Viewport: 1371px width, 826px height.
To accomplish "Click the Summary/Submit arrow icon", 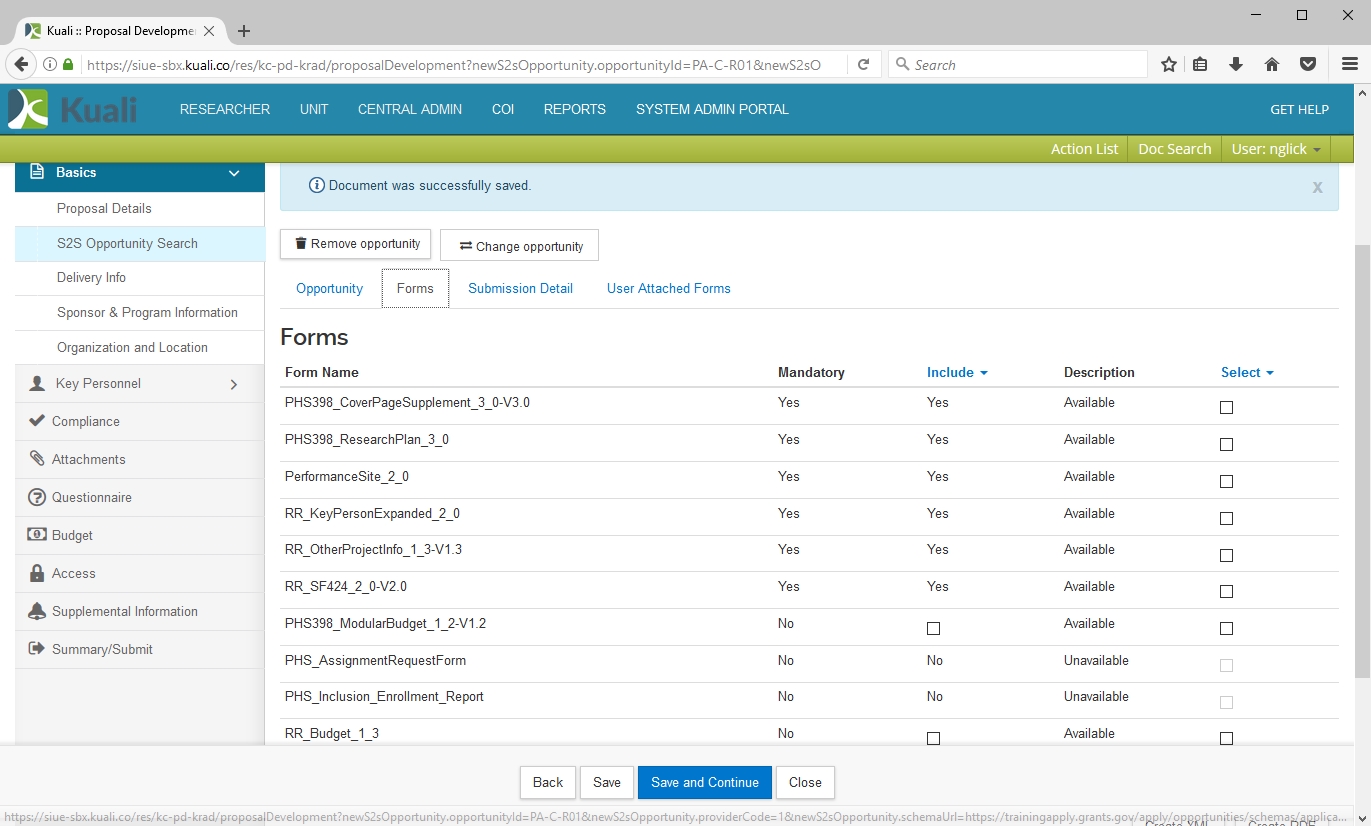I will (37, 649).
